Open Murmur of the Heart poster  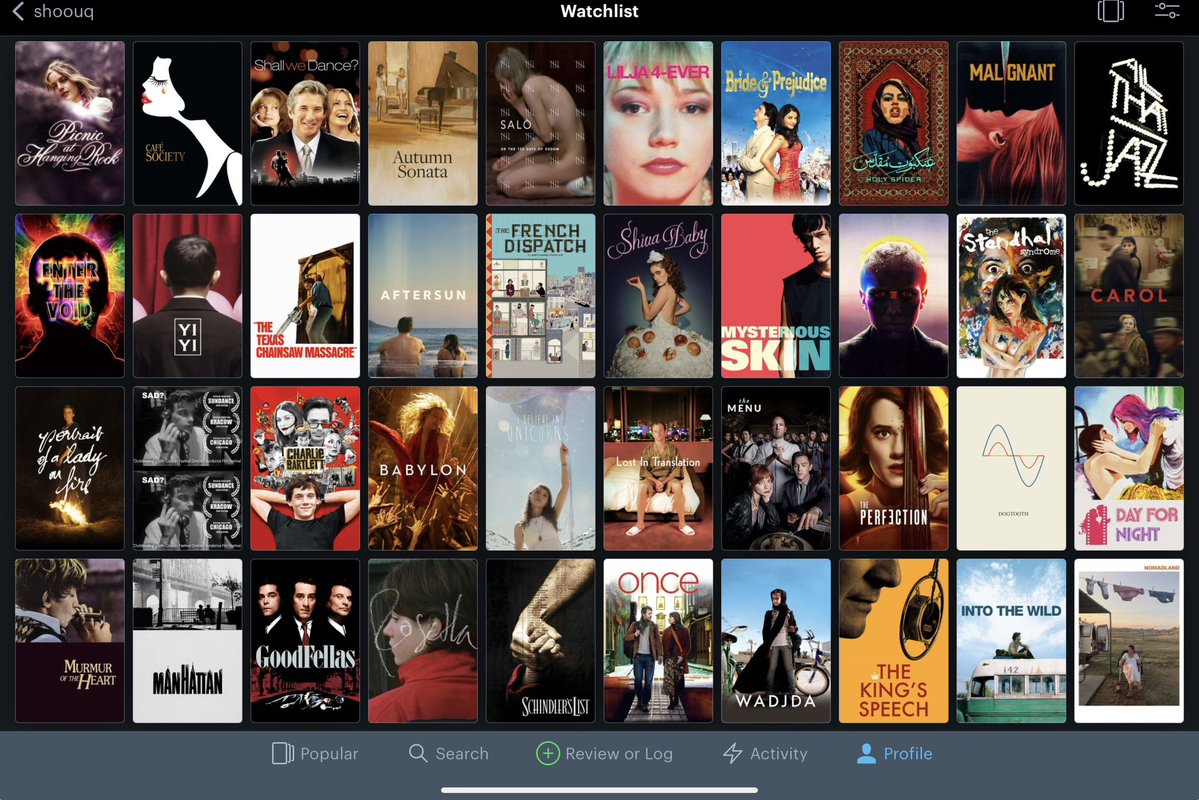[70, 641]
